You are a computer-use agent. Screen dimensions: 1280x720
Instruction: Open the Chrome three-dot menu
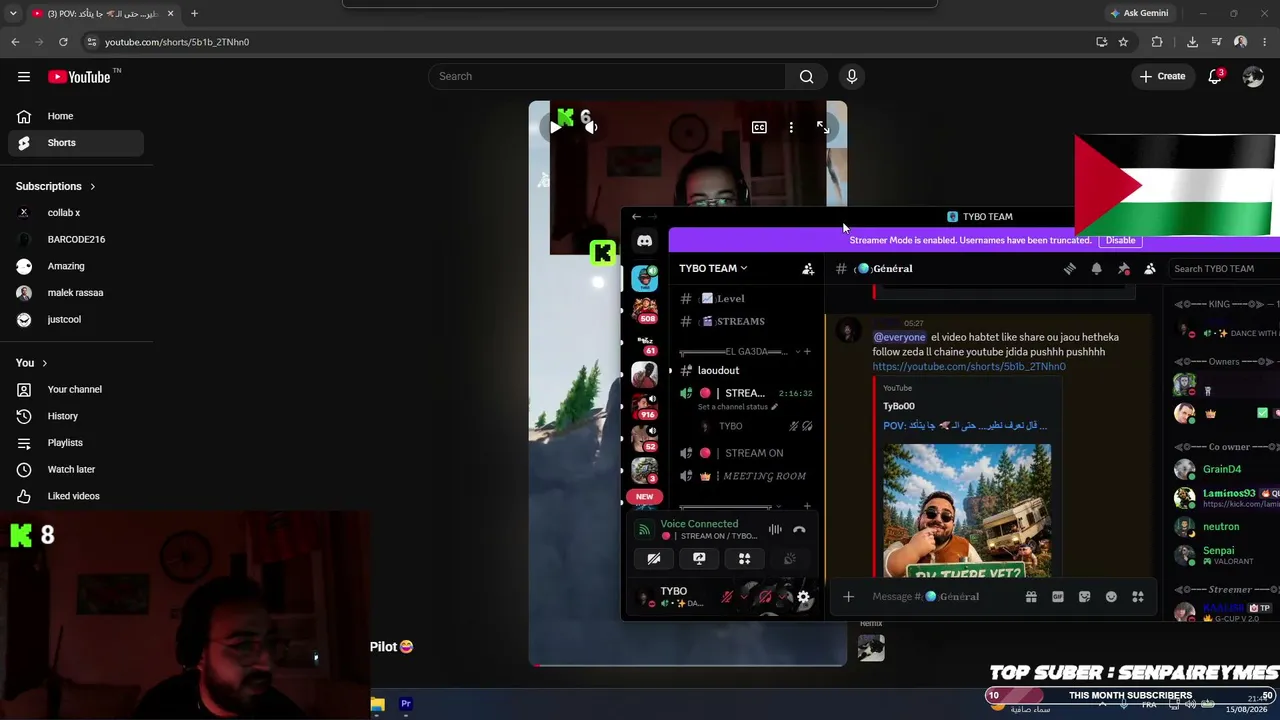pos(1265,42)
